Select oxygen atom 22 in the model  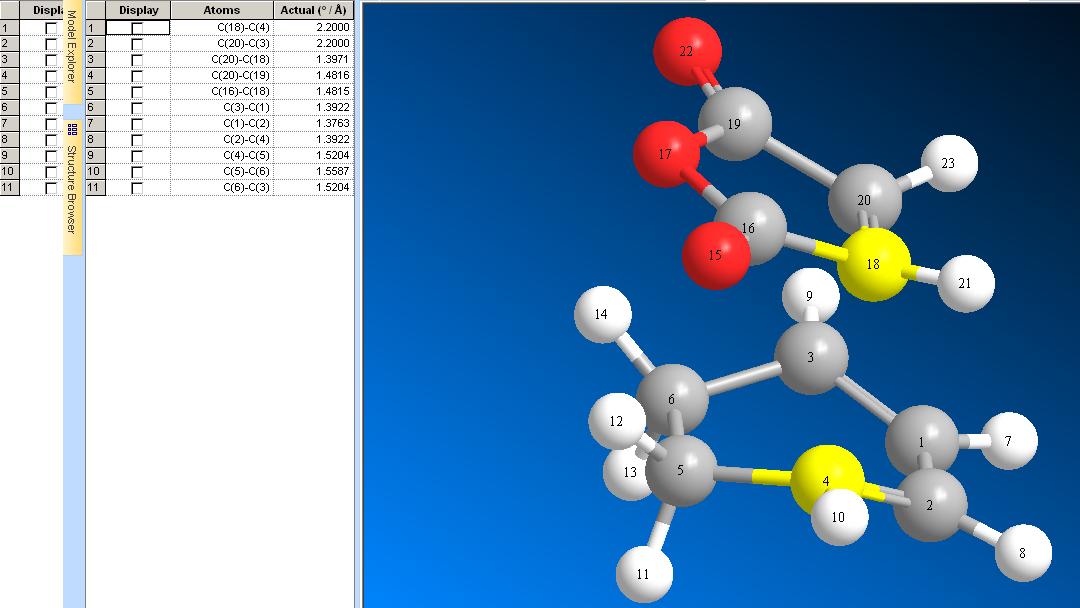(x=687, y=51)
